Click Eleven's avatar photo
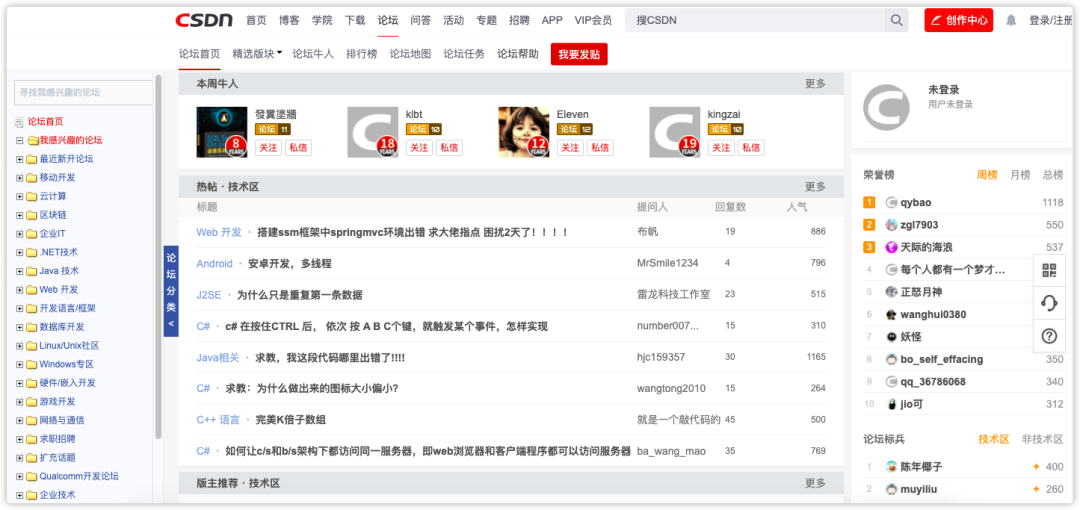The height and width of the screenshot is (510, 1080). click(x=523, y=132)
